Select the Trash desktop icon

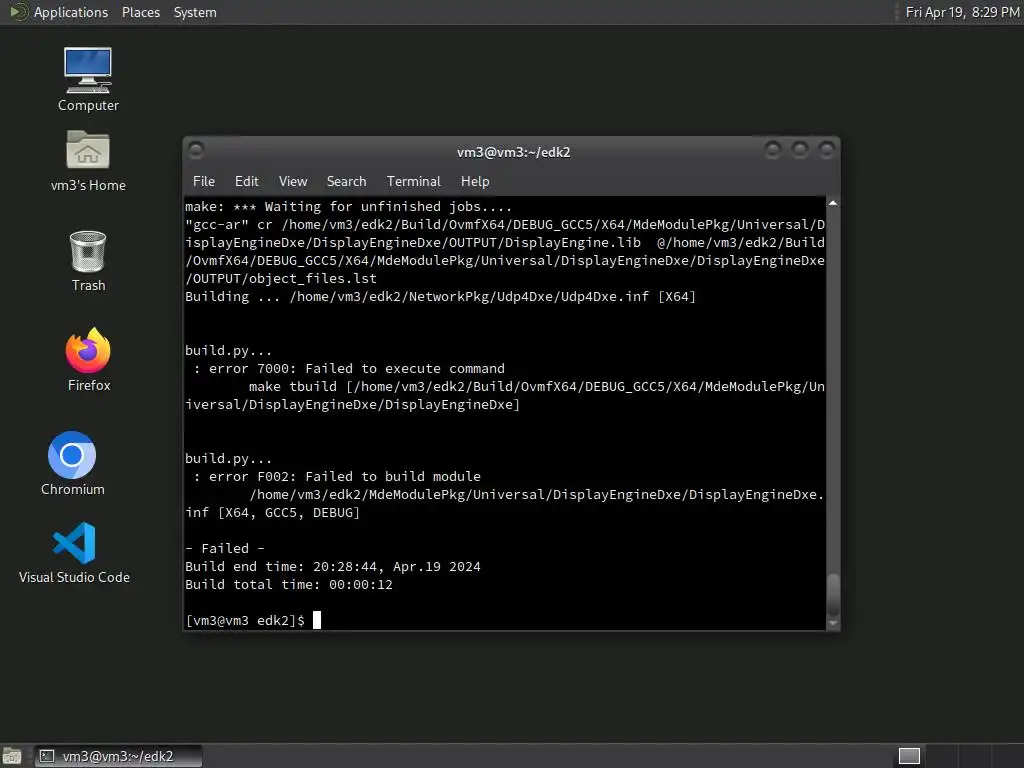88,261
